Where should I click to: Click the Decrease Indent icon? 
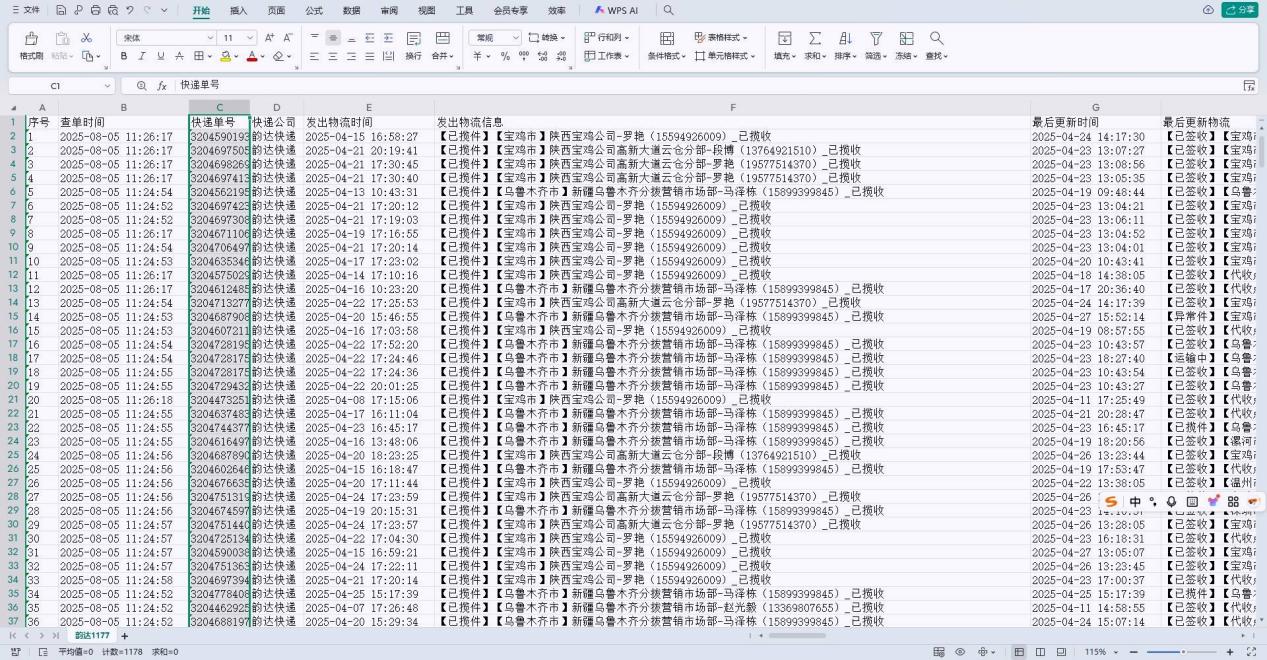click(369, 37)
